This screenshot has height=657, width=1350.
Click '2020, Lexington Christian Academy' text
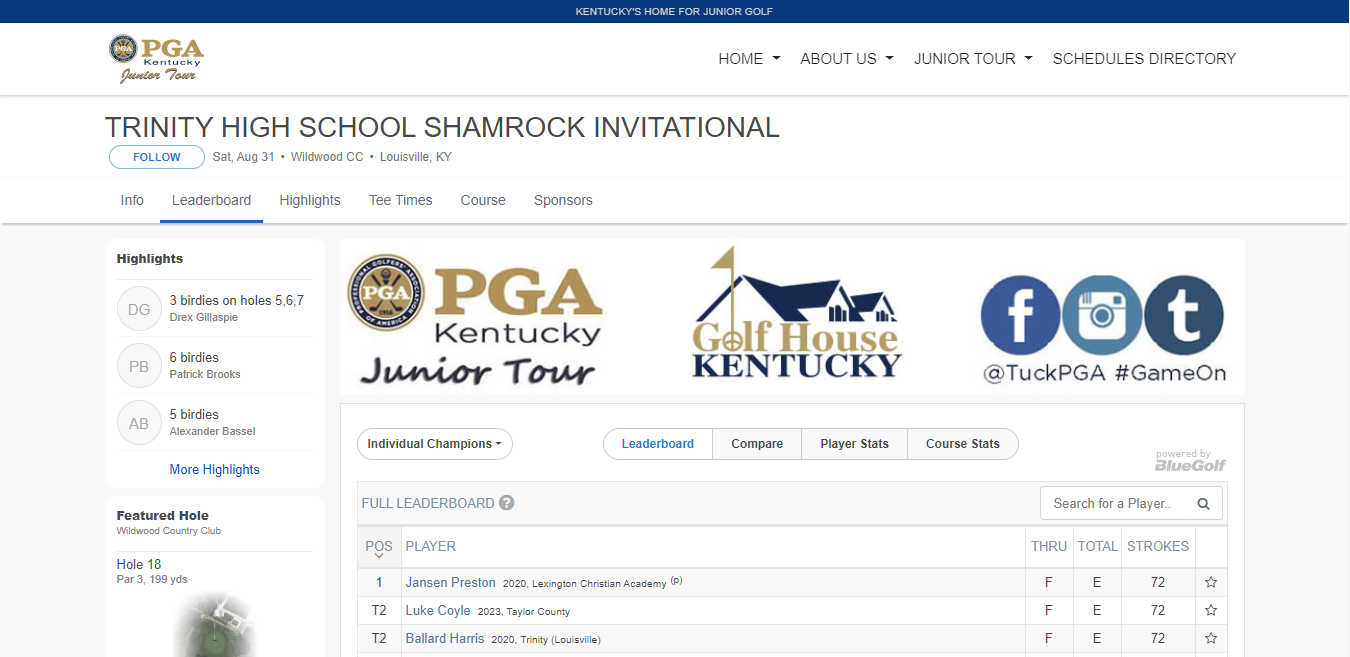[585, 583]
